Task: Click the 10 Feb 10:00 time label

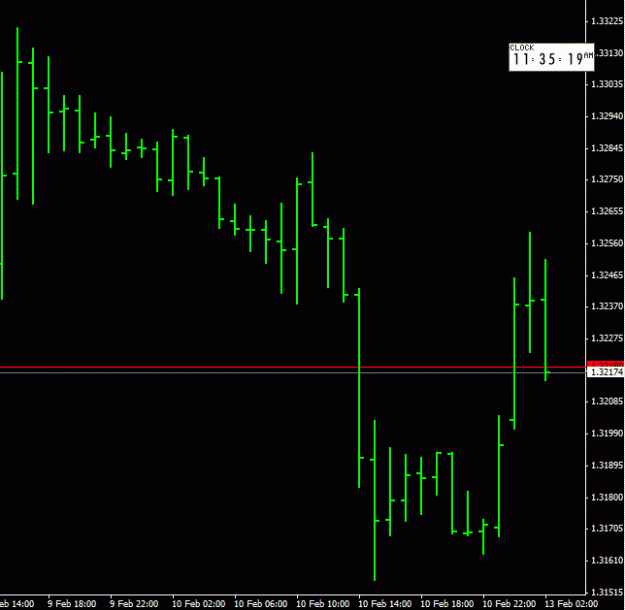Action: tap(323, 604)
